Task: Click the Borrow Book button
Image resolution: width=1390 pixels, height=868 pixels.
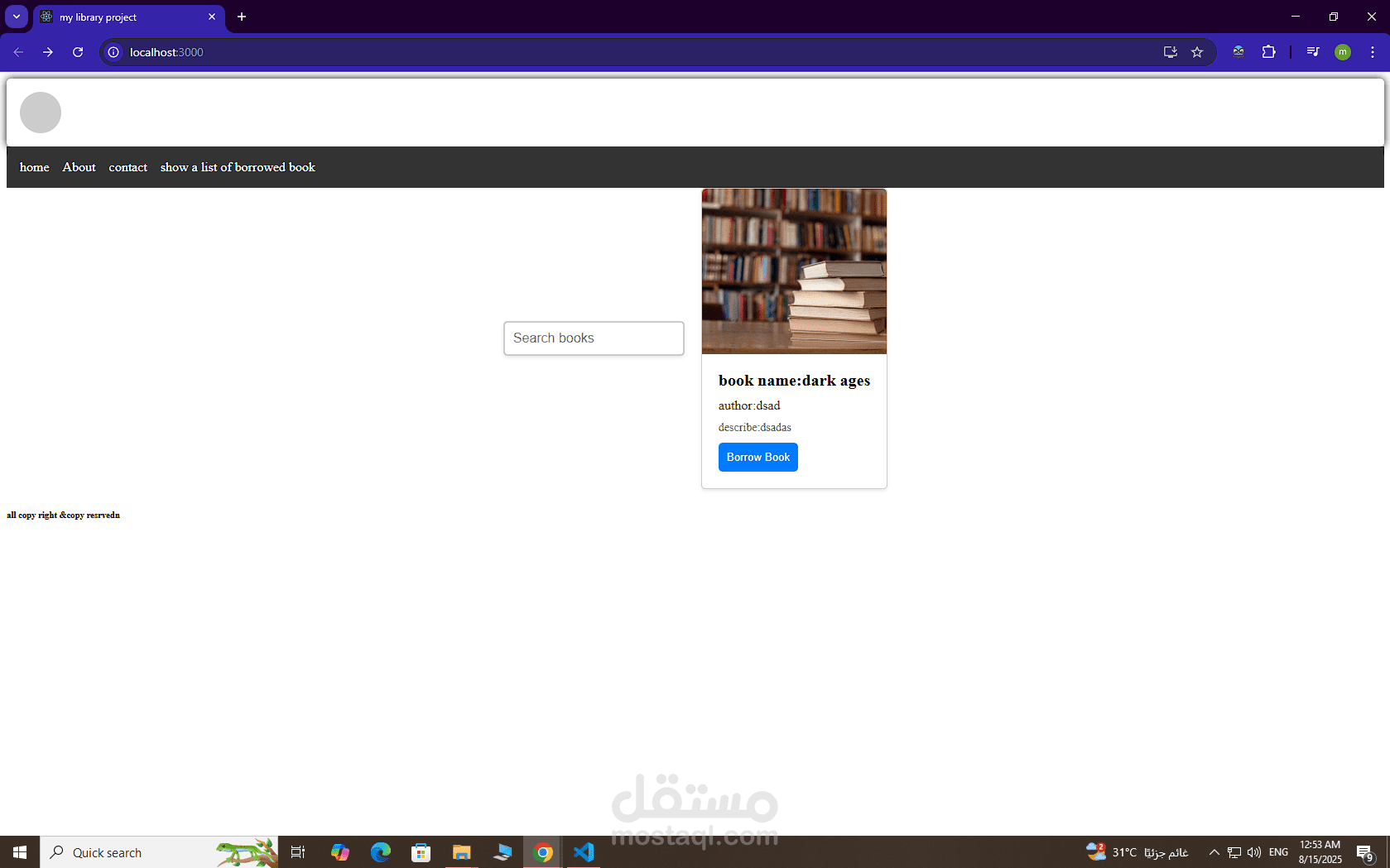Action: click(x=758, y=457)
